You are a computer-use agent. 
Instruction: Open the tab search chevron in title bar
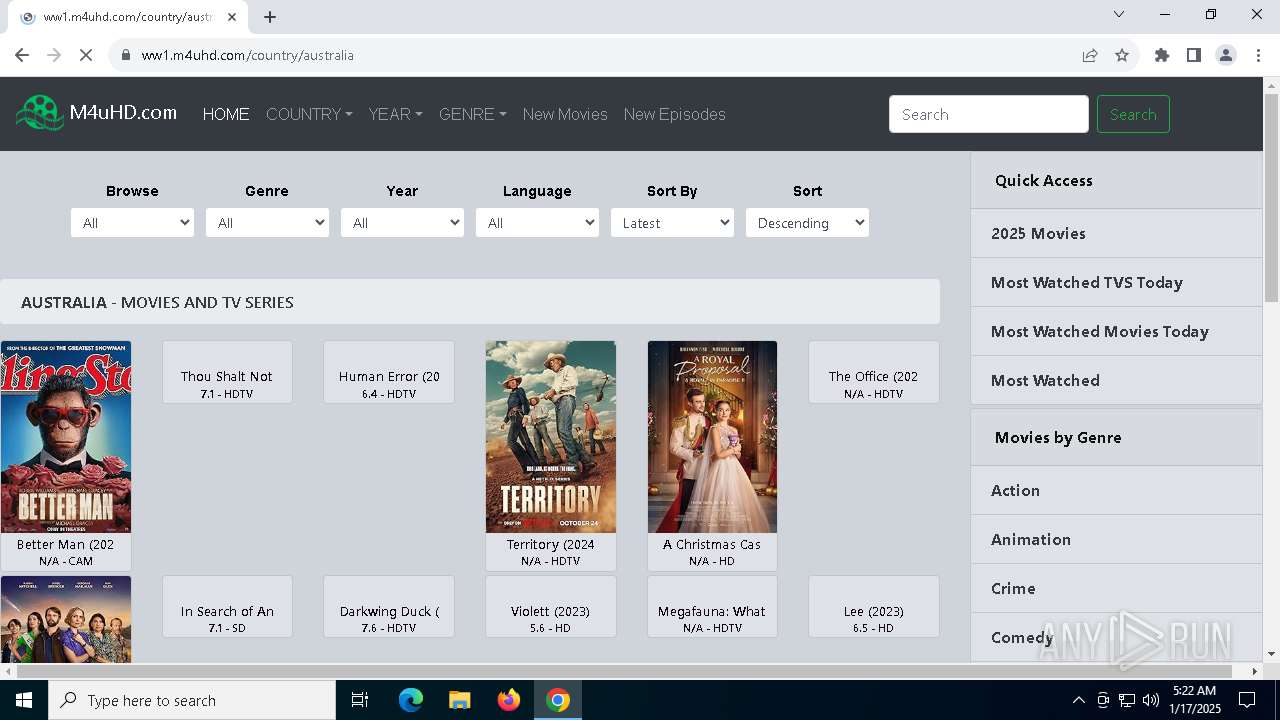[1119, 14]
